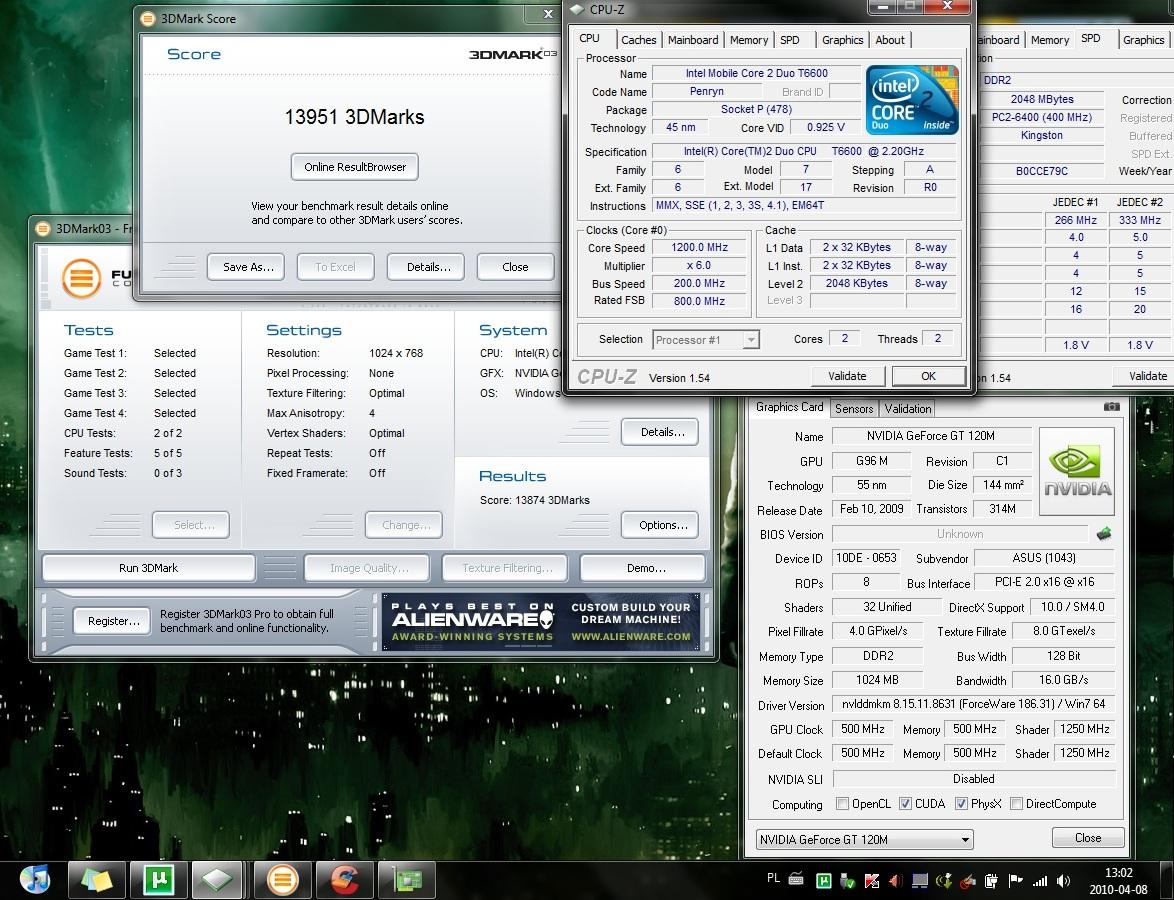Open the NVIDIA GeForce GT 120M dropdown
The width and height of the screenshot is (1174, 900).
[x=864, y=839]
